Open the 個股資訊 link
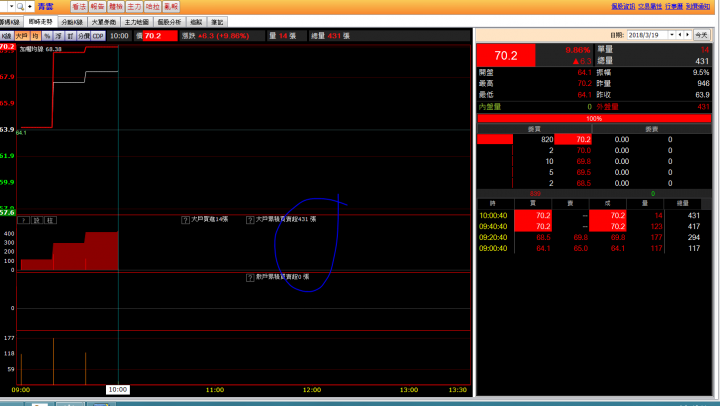The height and width of the screenshot is (406, 720). coord(623,6)
